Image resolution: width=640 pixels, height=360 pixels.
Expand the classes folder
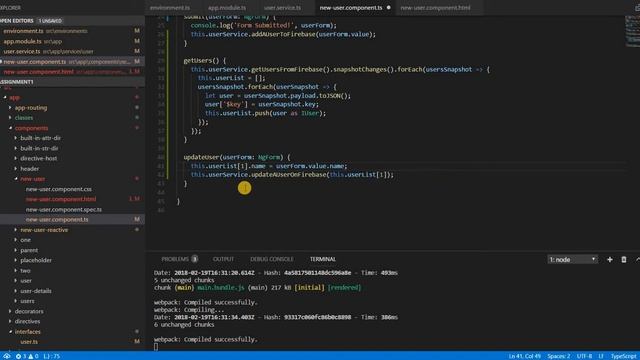click(x=24, y=118)
